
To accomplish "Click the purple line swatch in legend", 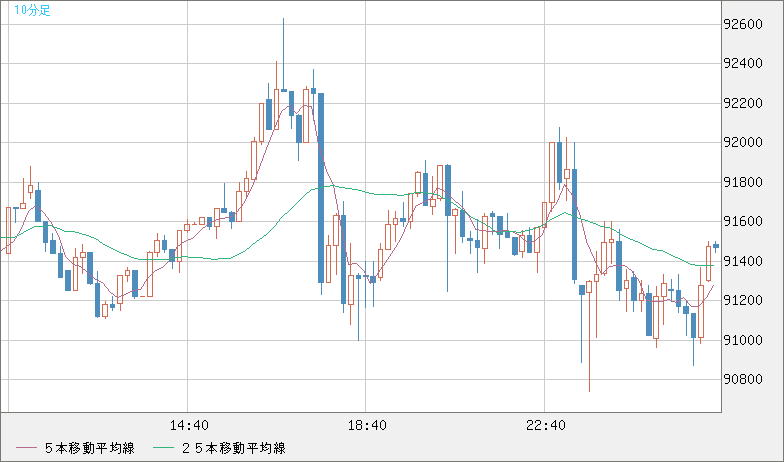I will click(x=26, y=448).
